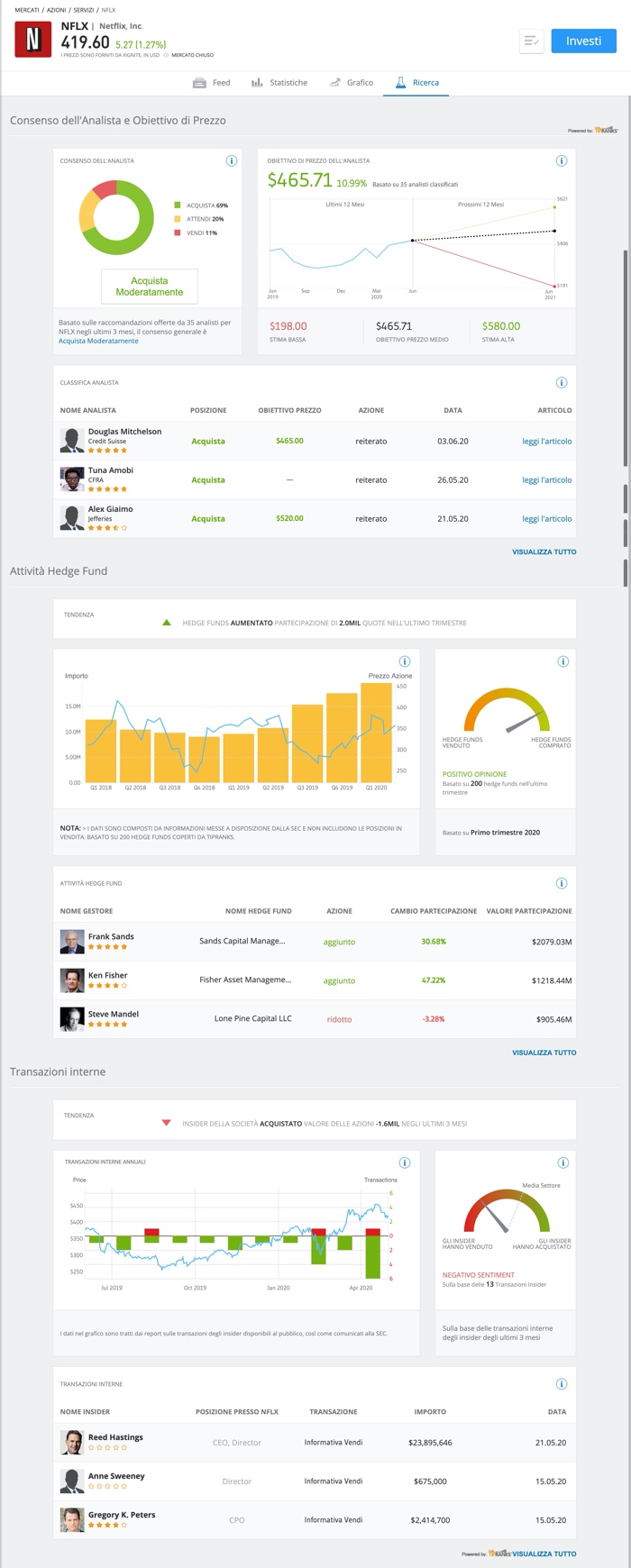Screen dimensions: 631x1568
Task: Click the Acquista Moderatamente consensus box
Action: [150, 287]
